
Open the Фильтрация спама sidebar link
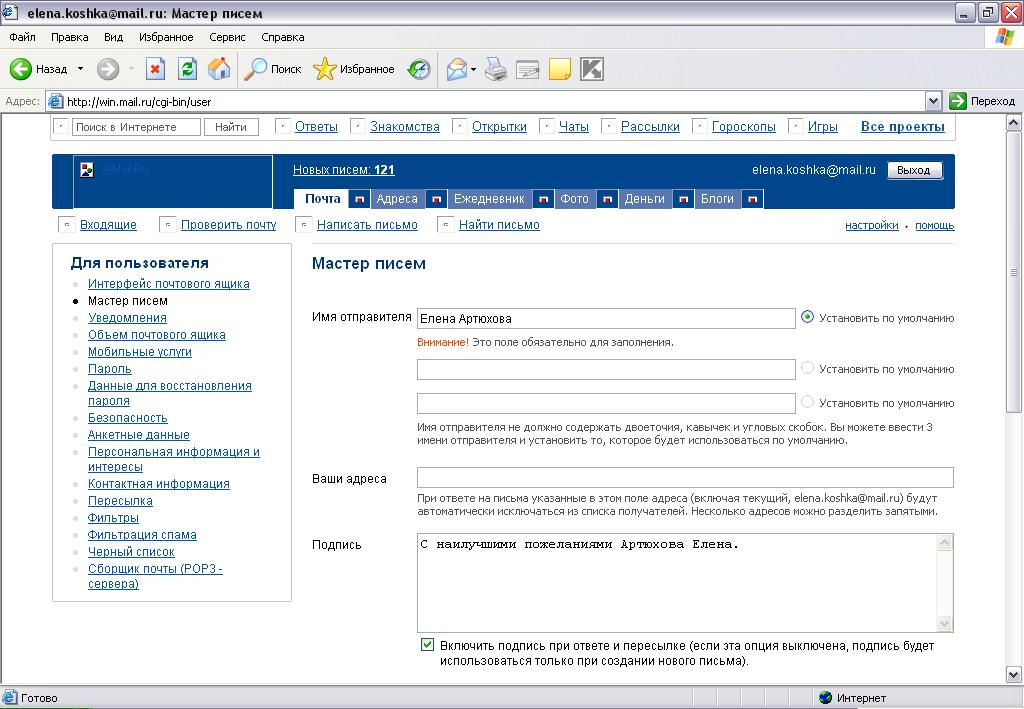[142, 535]
